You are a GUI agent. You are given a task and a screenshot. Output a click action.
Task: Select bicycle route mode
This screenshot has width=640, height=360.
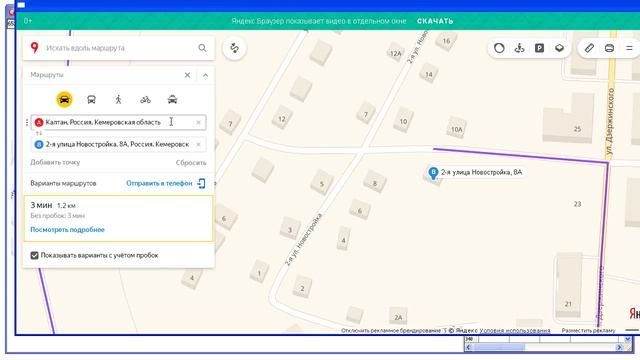coord(145,100)
